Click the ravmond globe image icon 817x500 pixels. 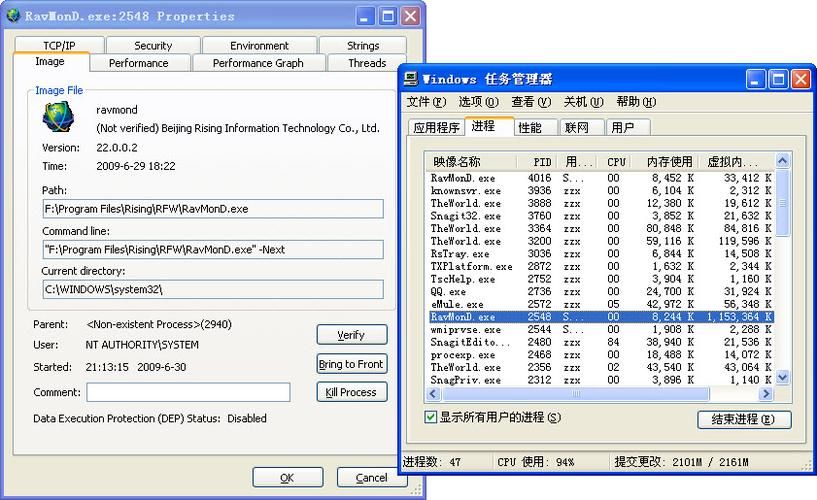tap(58, 117)
